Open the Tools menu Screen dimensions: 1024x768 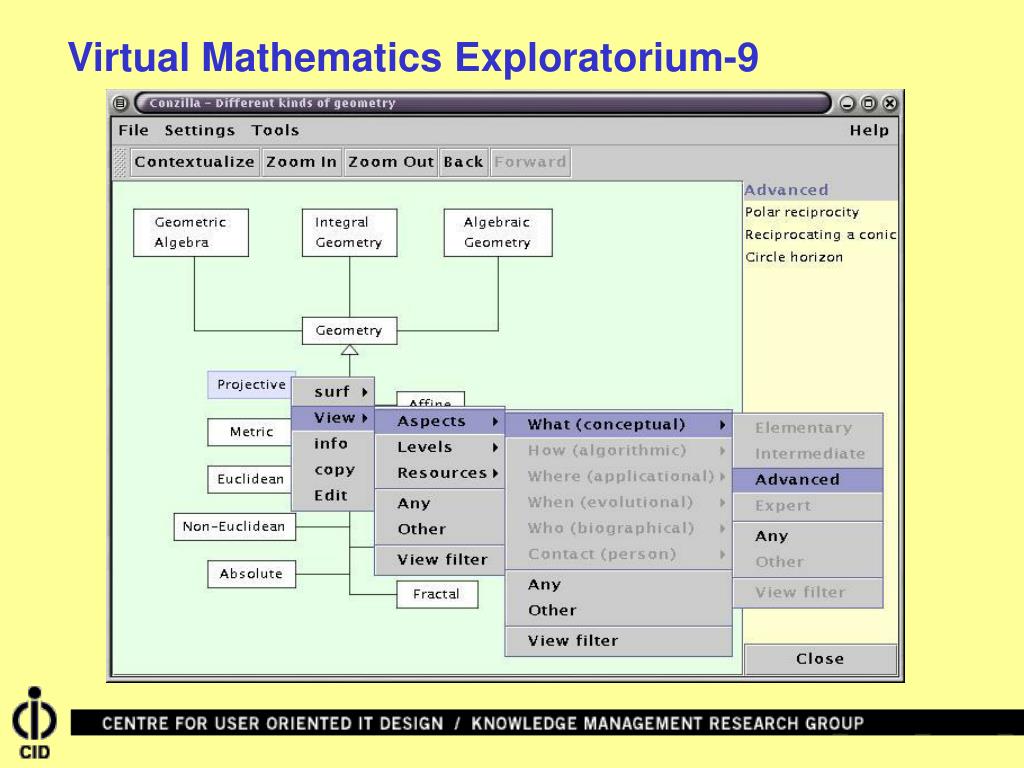pyautogui.click(x=275, y=131)
